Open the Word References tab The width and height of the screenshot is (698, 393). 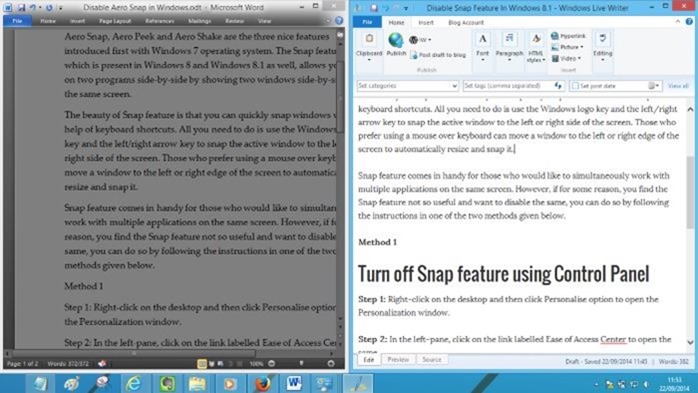pyautogui.click(x=159, y=21)
